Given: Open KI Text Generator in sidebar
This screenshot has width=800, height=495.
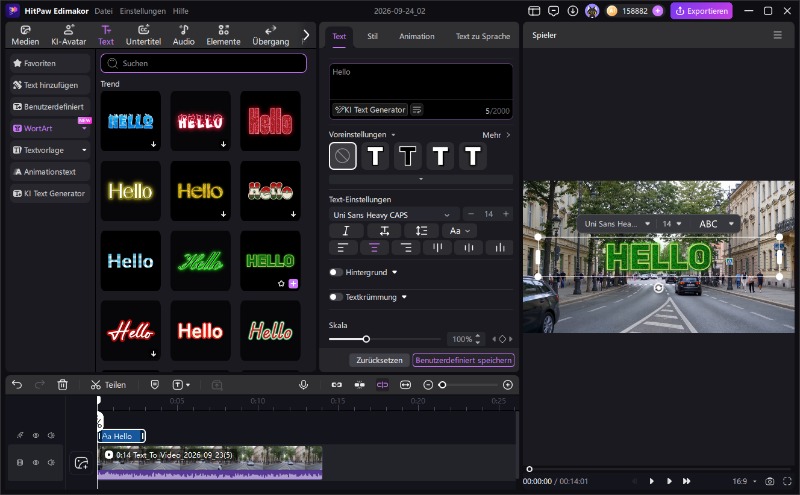Looking at the screenshot, I should [50, 193].
